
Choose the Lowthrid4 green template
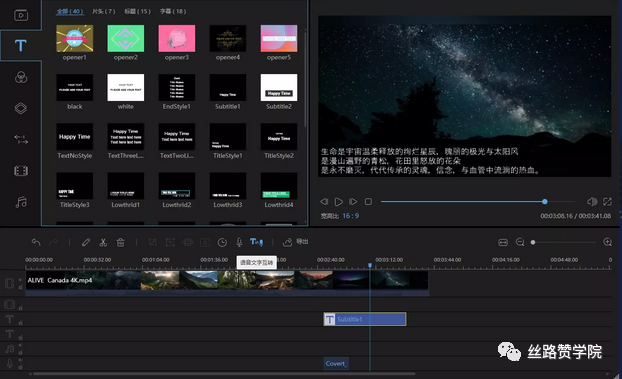pos(279,186)
